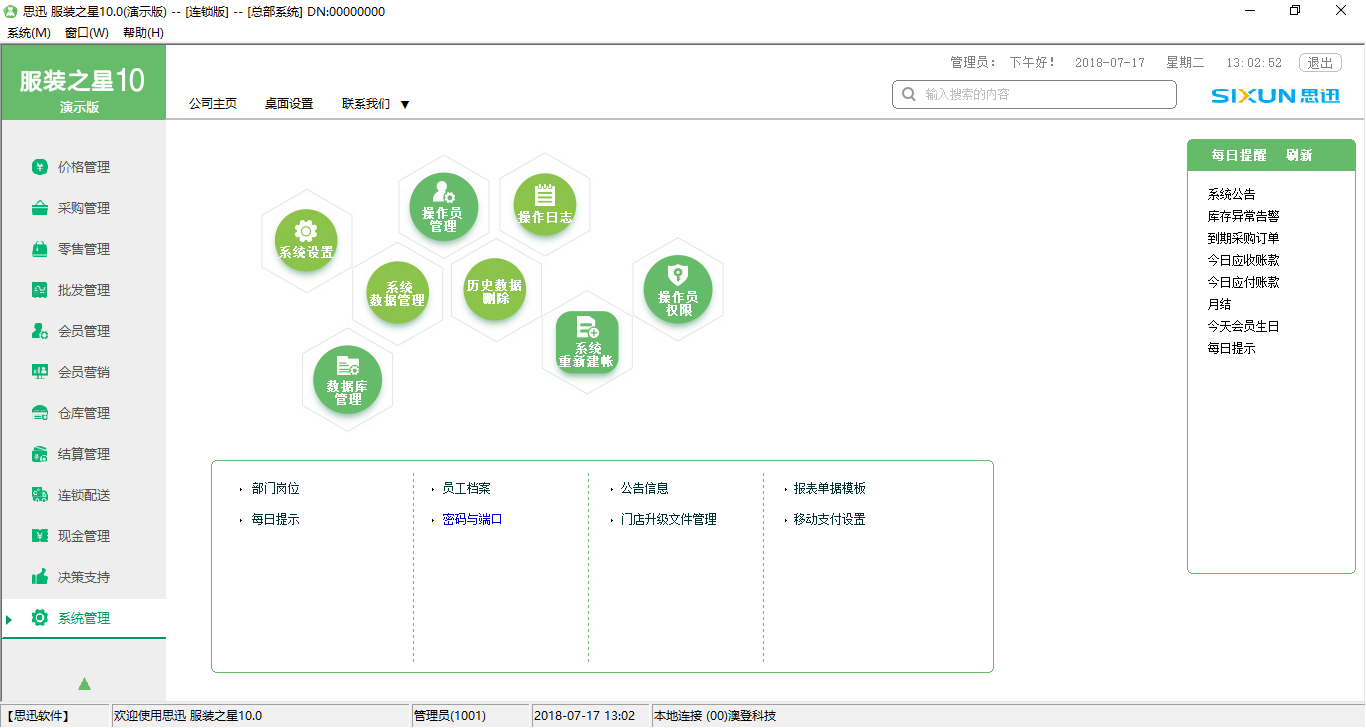
Task: Click the 【思迅软件】 status bar label
Action: [x=37, y=716]
